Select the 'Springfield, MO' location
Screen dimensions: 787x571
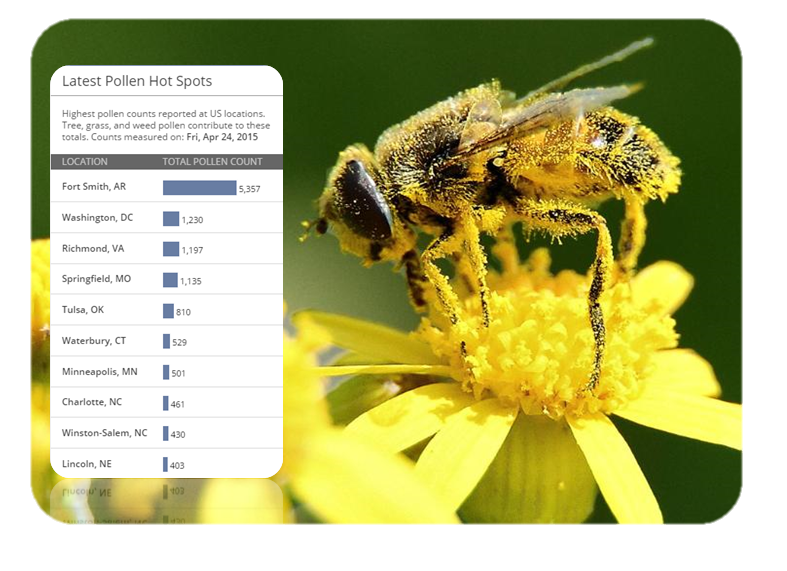click(x=96, y=279)
